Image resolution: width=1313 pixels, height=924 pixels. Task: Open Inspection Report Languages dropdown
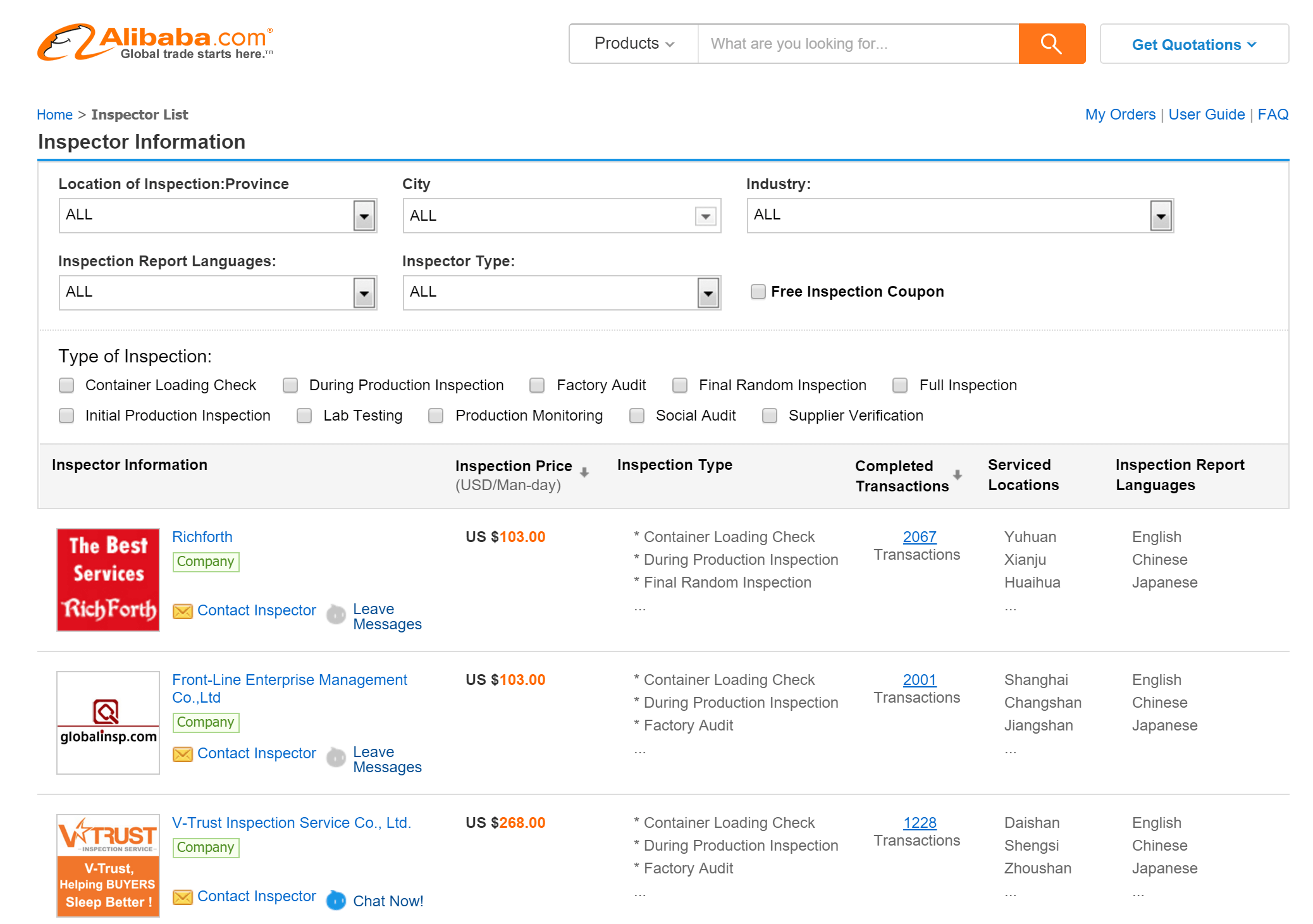tap(218, 293)
